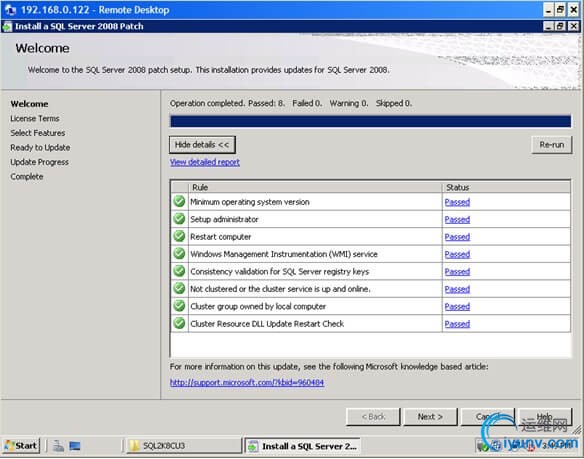This screenshot has height=459, width=584.
Task: Open the Windows Start button
Action: [21, 446]
